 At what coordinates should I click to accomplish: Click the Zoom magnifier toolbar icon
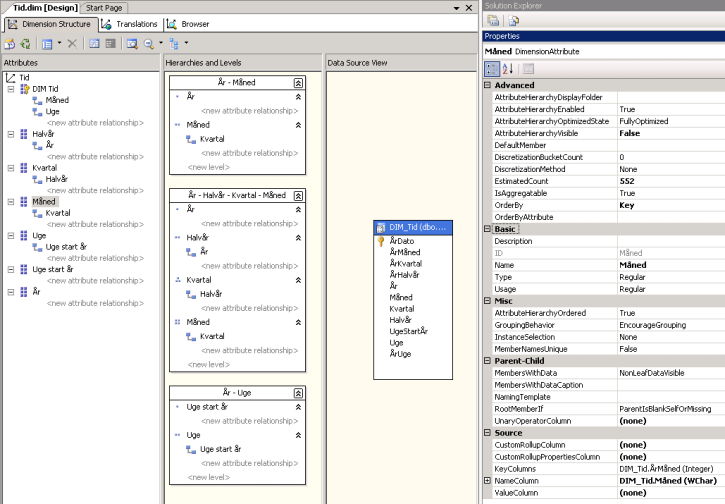click(149, 44)
